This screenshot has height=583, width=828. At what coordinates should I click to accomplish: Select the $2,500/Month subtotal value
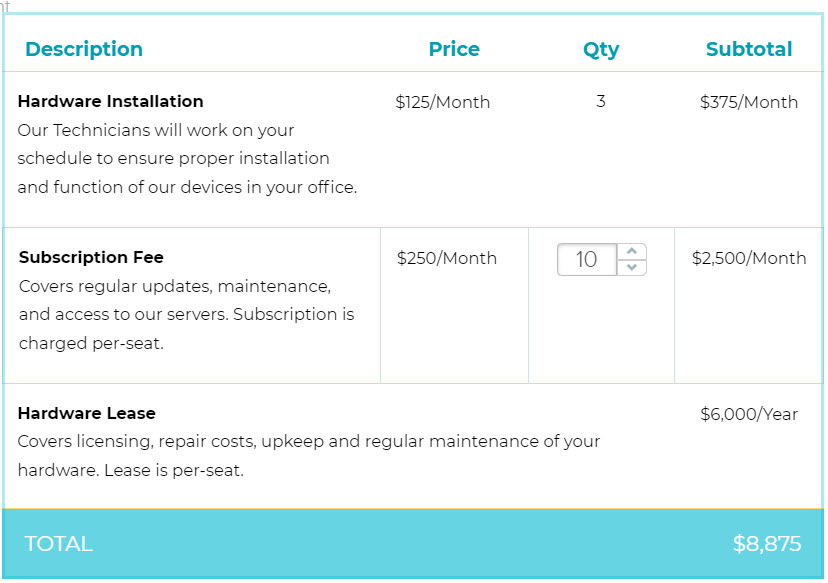749,258
